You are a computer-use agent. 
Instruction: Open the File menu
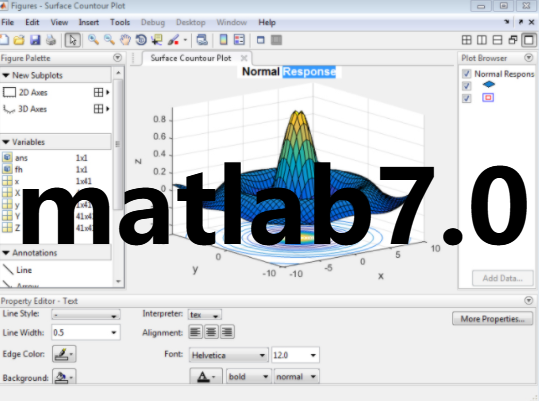click(8, 22)
